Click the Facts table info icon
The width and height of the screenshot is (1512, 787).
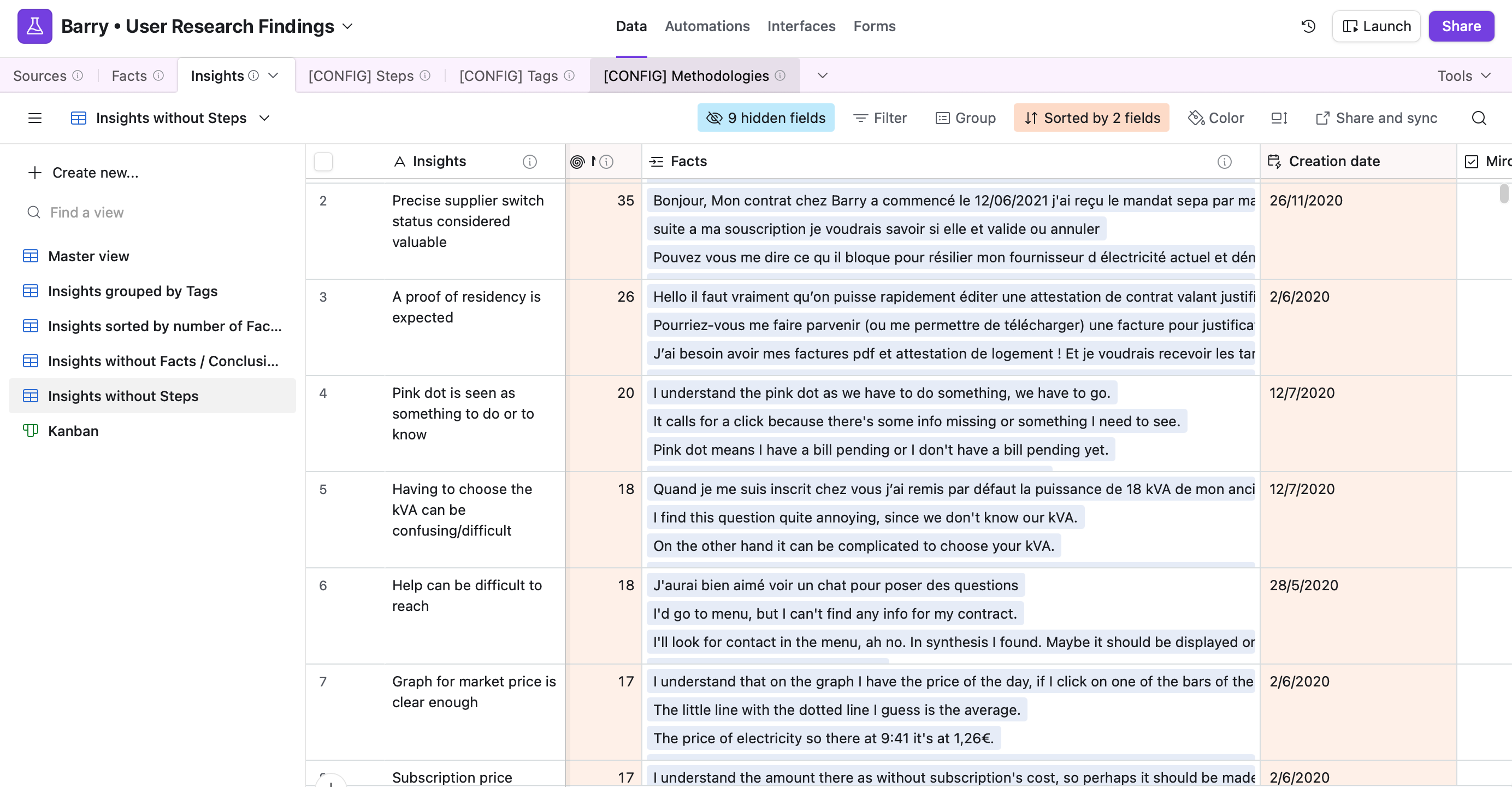coord(158,75)
